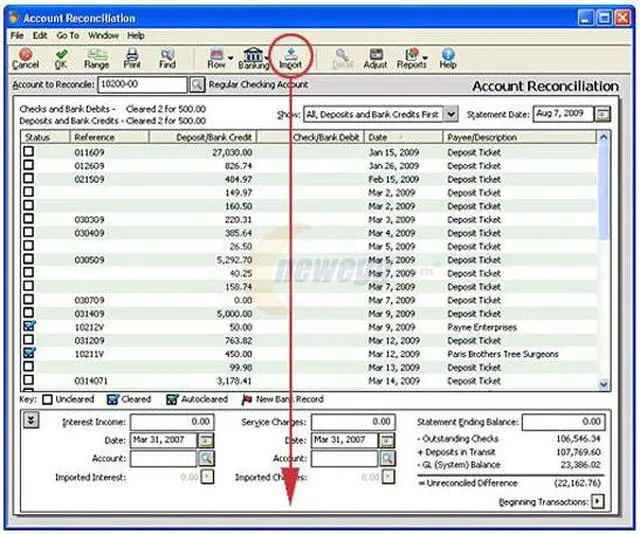Open the Help menu
This screenshot has height=534, width=640.
coord(136,36)
